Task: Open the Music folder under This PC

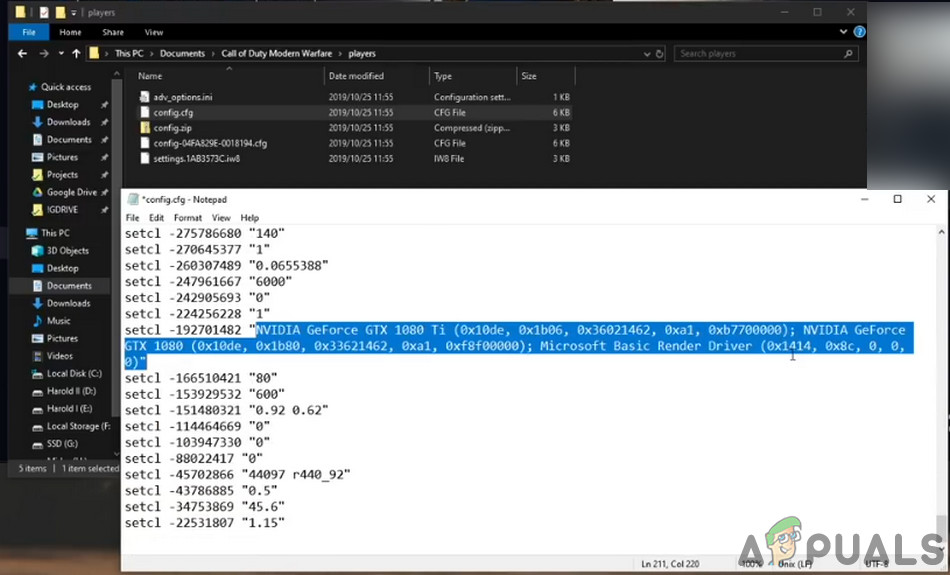Action: tap(58, 321)
